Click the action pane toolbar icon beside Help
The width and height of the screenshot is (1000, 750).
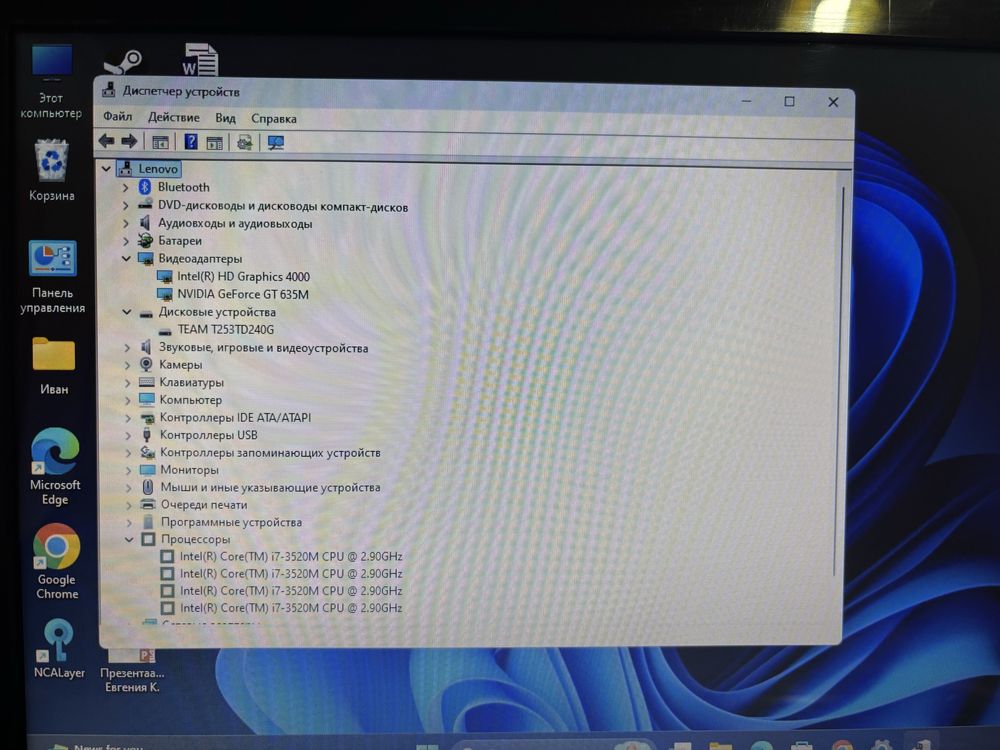coord(214,143)
